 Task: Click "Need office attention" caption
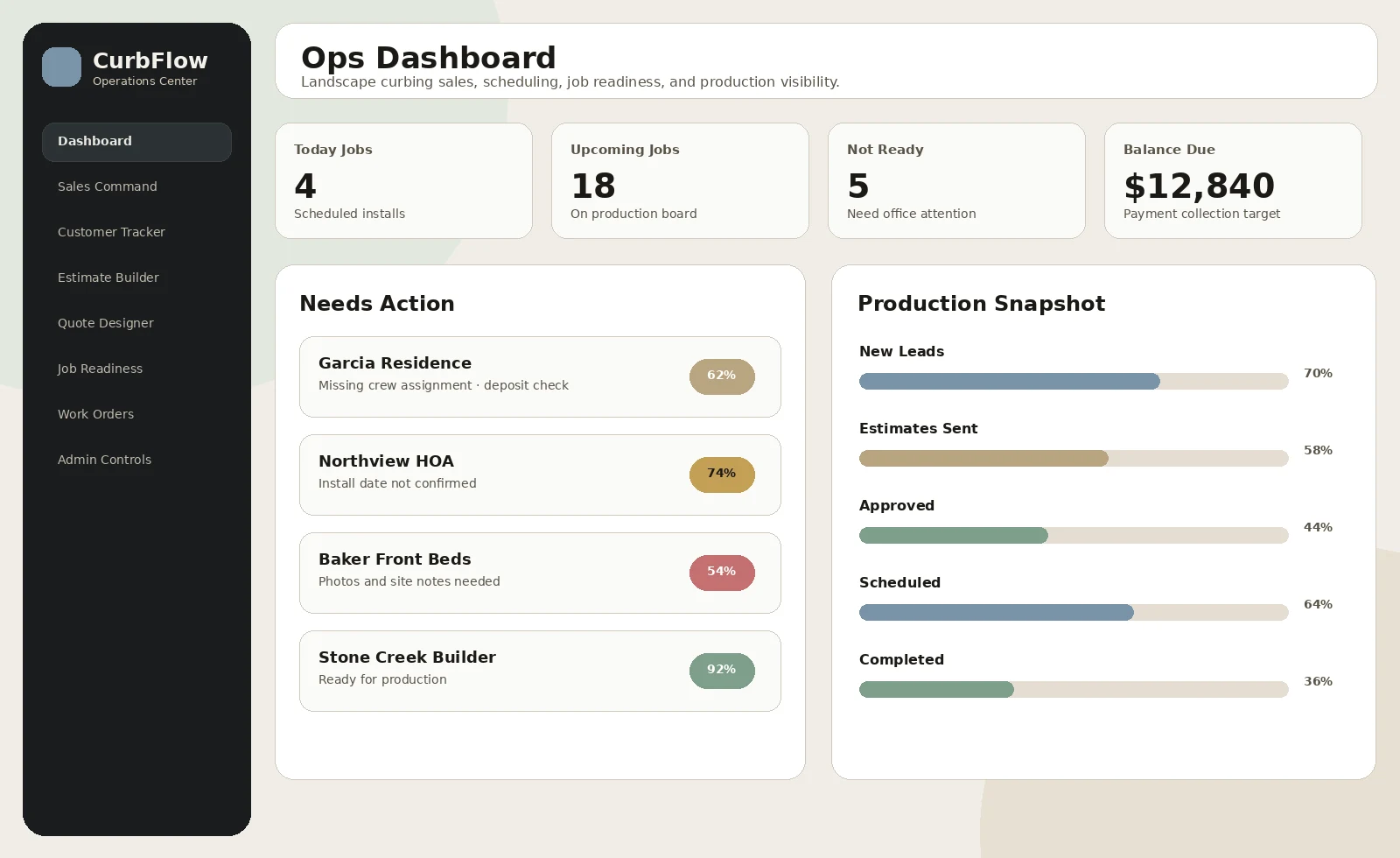[x=911, y=214]
